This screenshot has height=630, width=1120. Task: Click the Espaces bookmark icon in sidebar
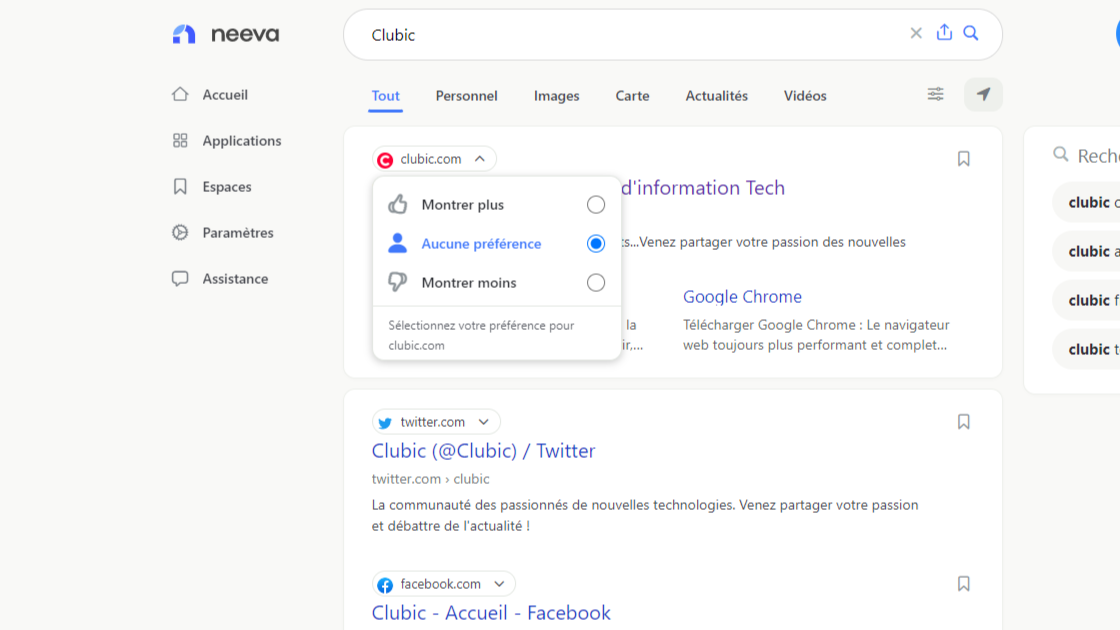point(180,186)
